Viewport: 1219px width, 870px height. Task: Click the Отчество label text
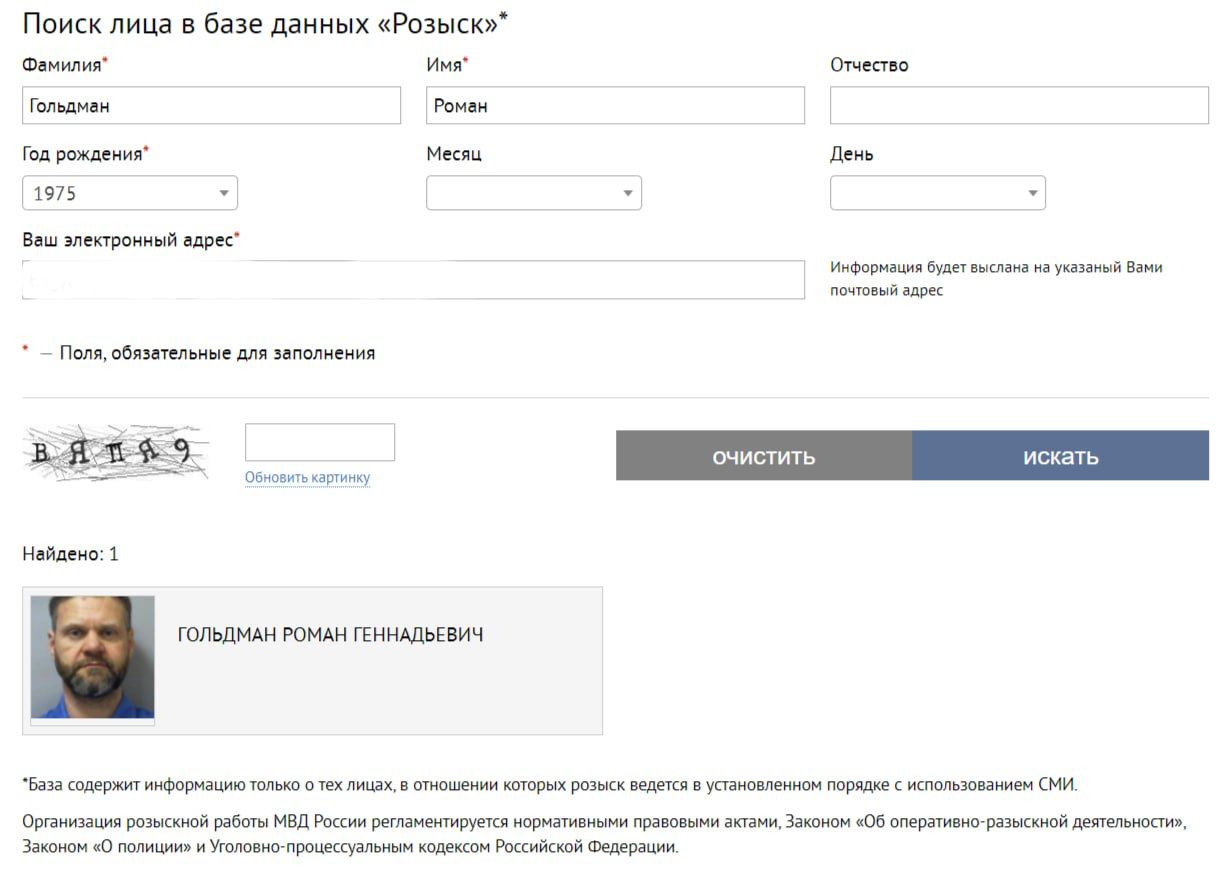coord(869,65)
